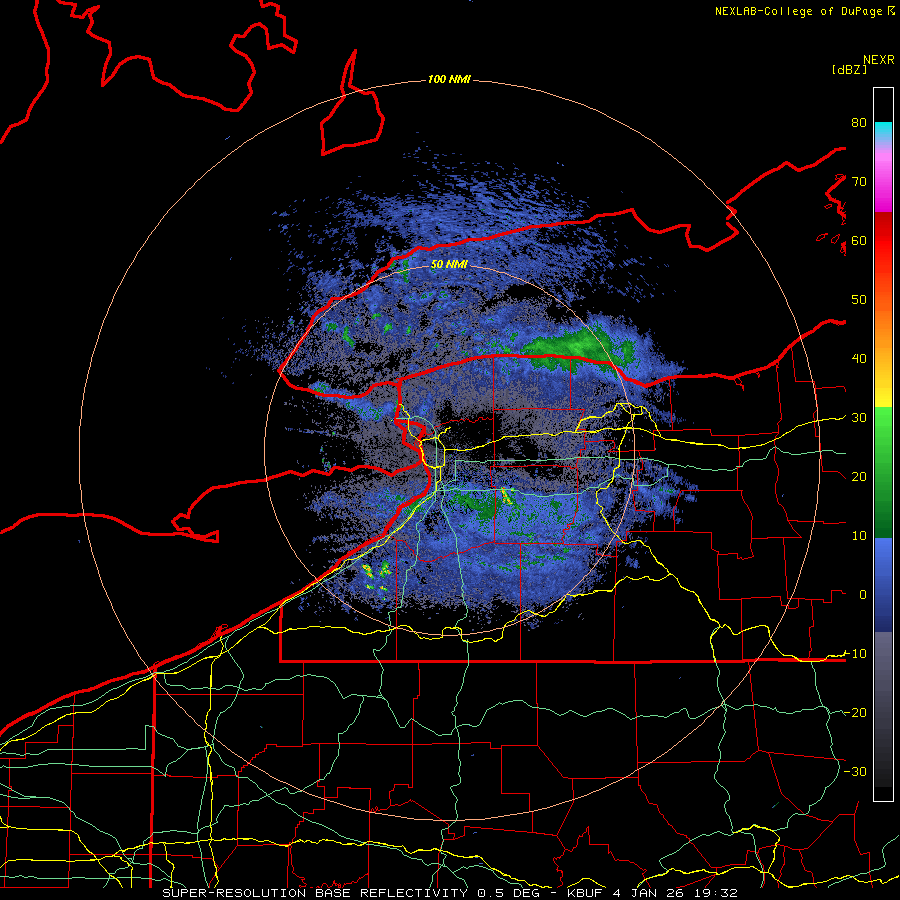This screenshot has width=900, height=900.
Task: Click the large green reflectivity band over the lake
Action: pyautogui.click(x=577, y=346)
